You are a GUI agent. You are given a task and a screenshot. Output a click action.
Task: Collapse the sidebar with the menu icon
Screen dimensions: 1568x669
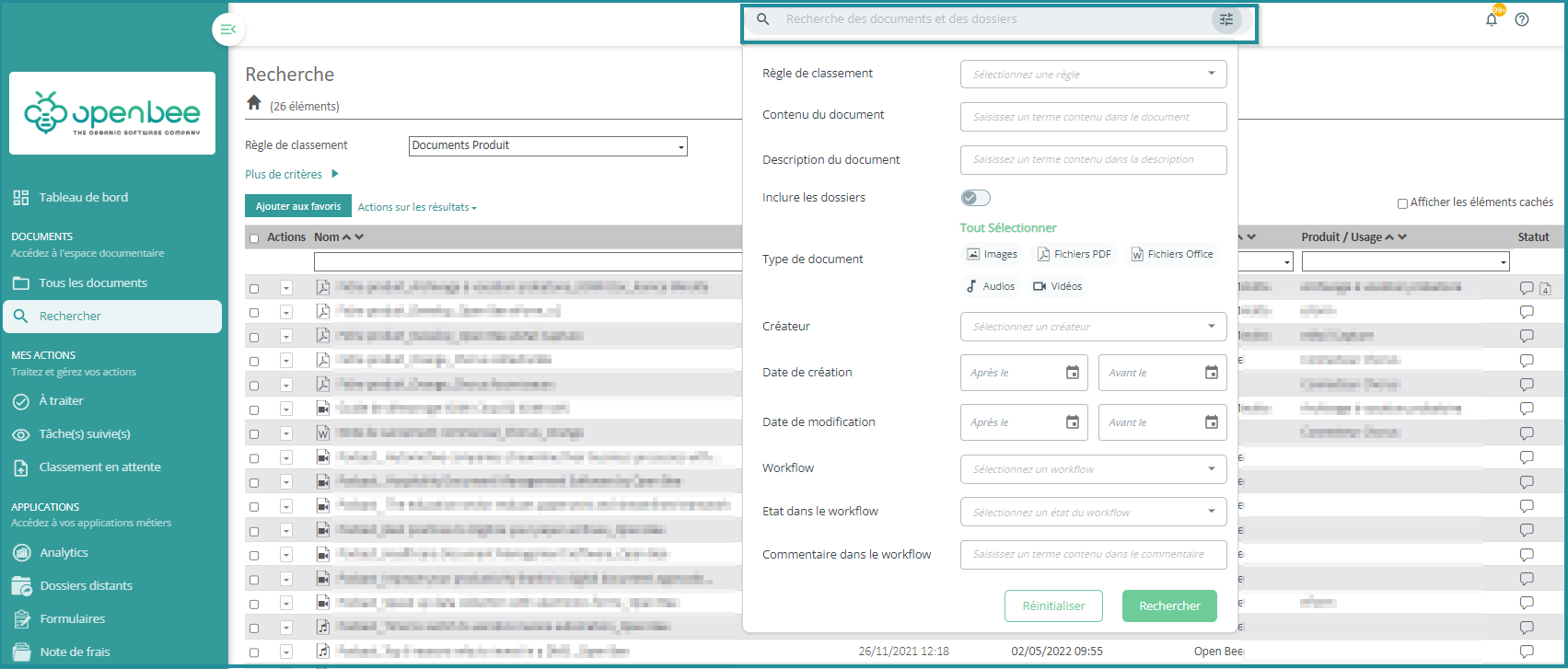pos(228,29)
